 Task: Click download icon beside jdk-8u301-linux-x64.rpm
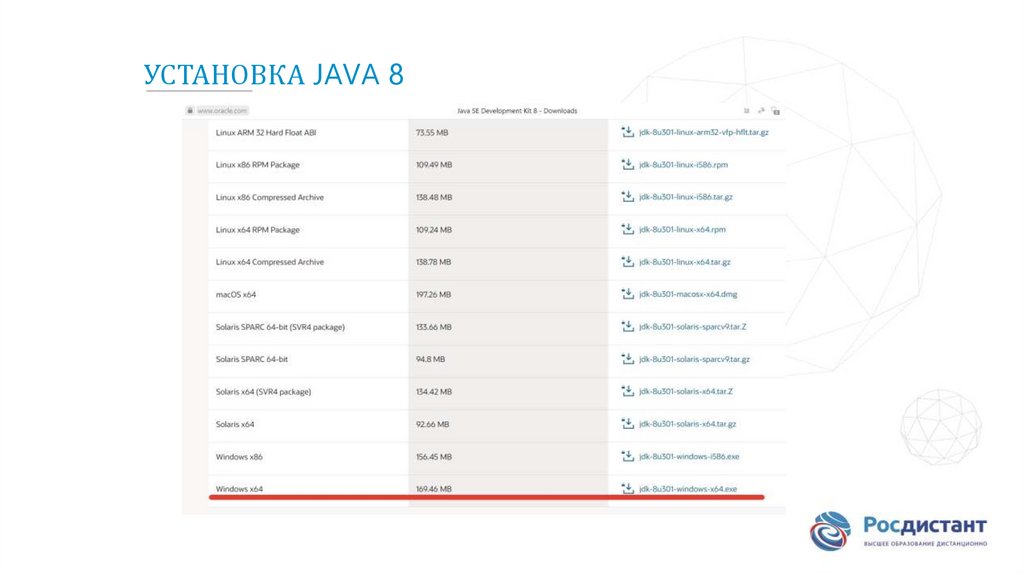(628, 229)
